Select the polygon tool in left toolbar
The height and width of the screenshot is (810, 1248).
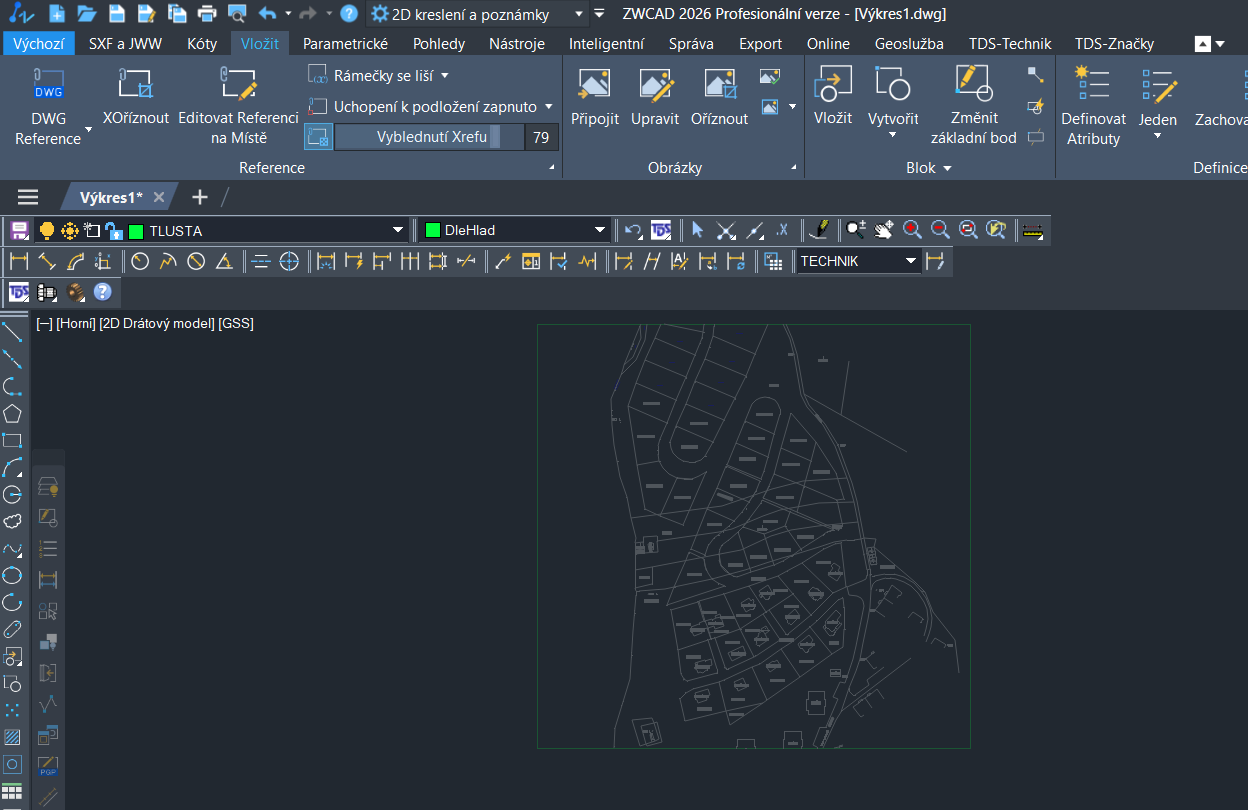[12, 413]
